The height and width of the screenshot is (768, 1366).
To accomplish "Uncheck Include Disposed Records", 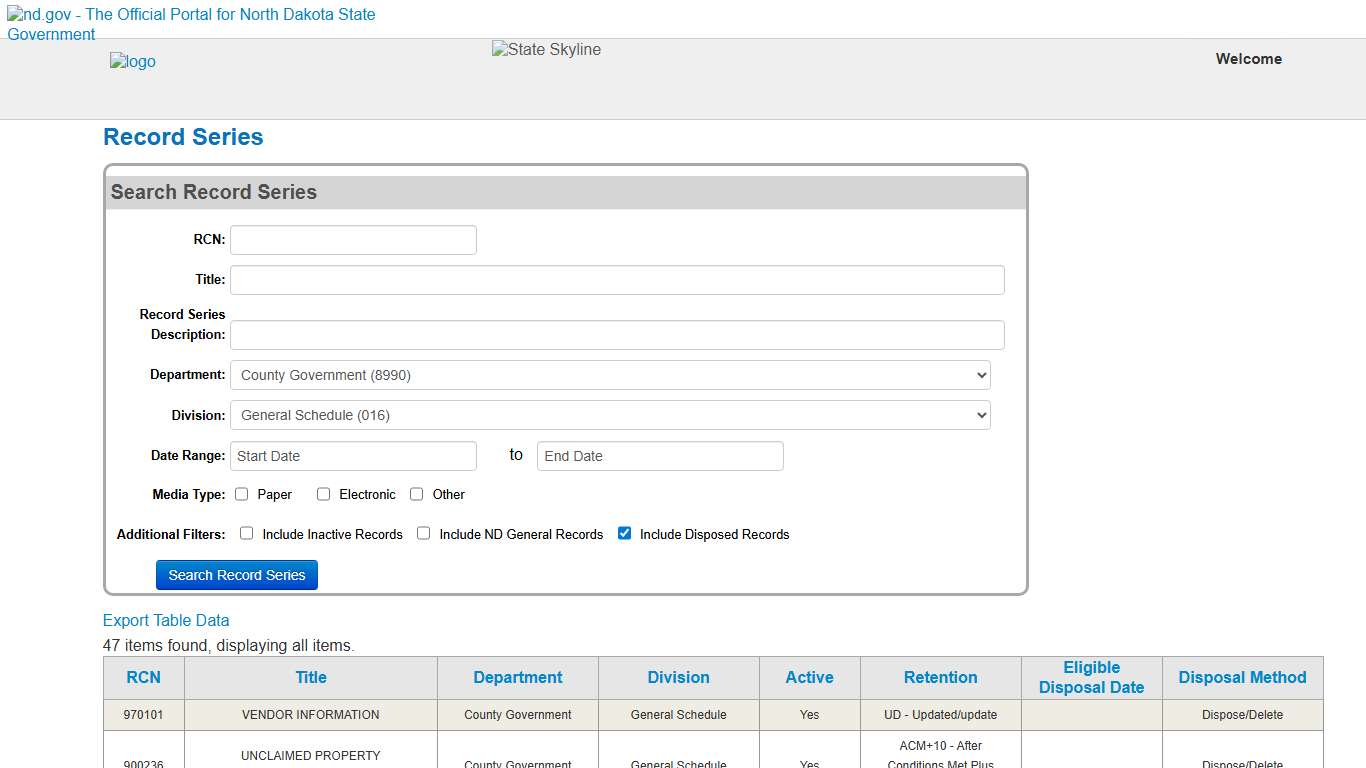I will [x=624, y=533].
